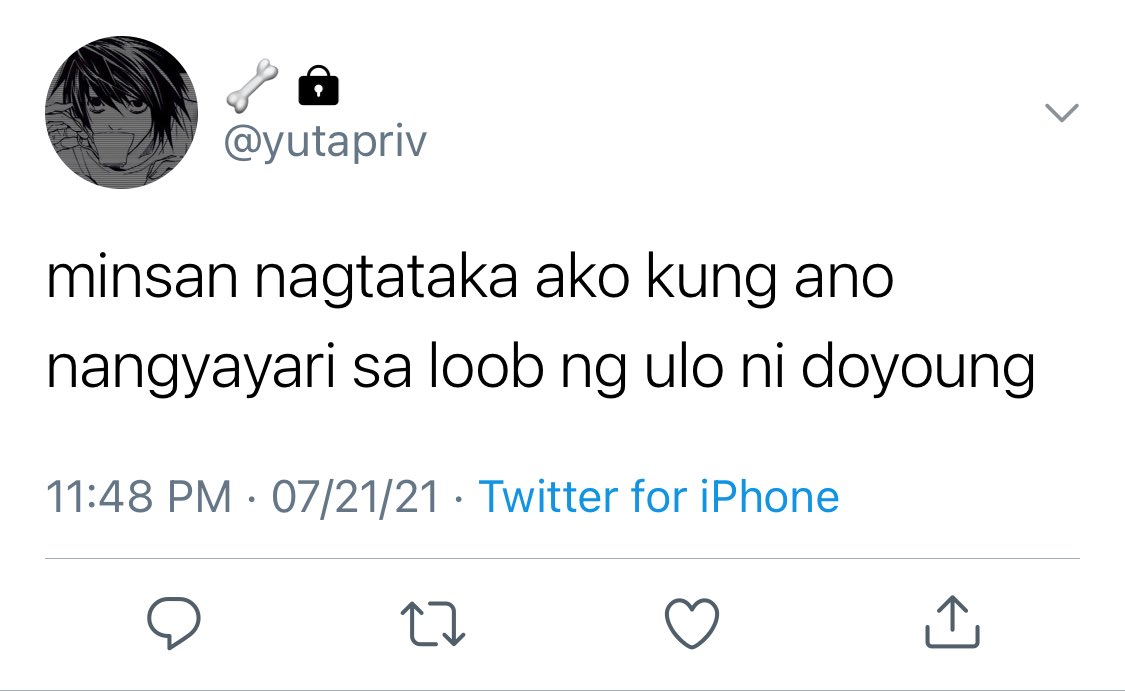Viewport: 1125px width, 691px height.
Task: Click the word minsan starting the tweet
Action: (142, 278)
